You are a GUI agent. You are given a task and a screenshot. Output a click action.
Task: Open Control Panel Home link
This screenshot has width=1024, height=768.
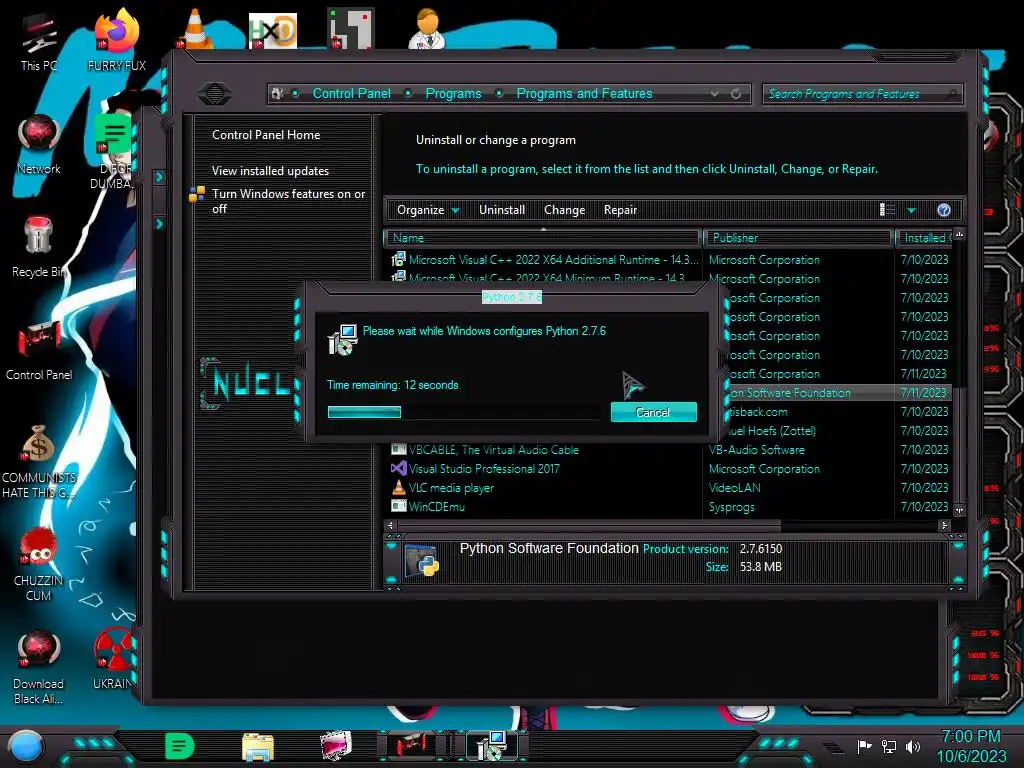pyautogui.click(x=266, y=135)
